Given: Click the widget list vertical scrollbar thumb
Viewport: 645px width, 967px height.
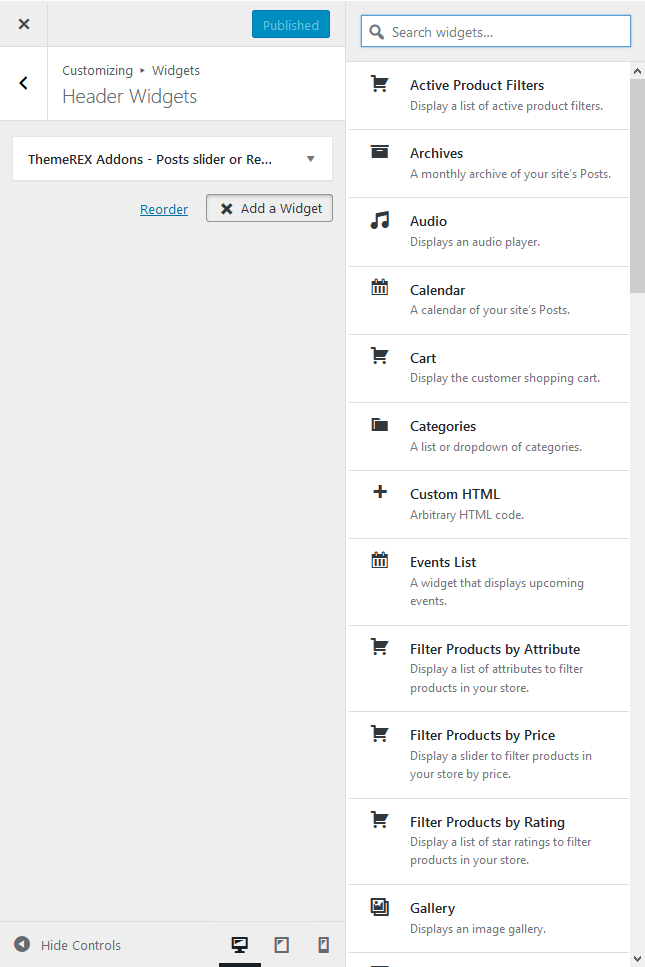Looking at the screenshot, I should tap(637, 185).
